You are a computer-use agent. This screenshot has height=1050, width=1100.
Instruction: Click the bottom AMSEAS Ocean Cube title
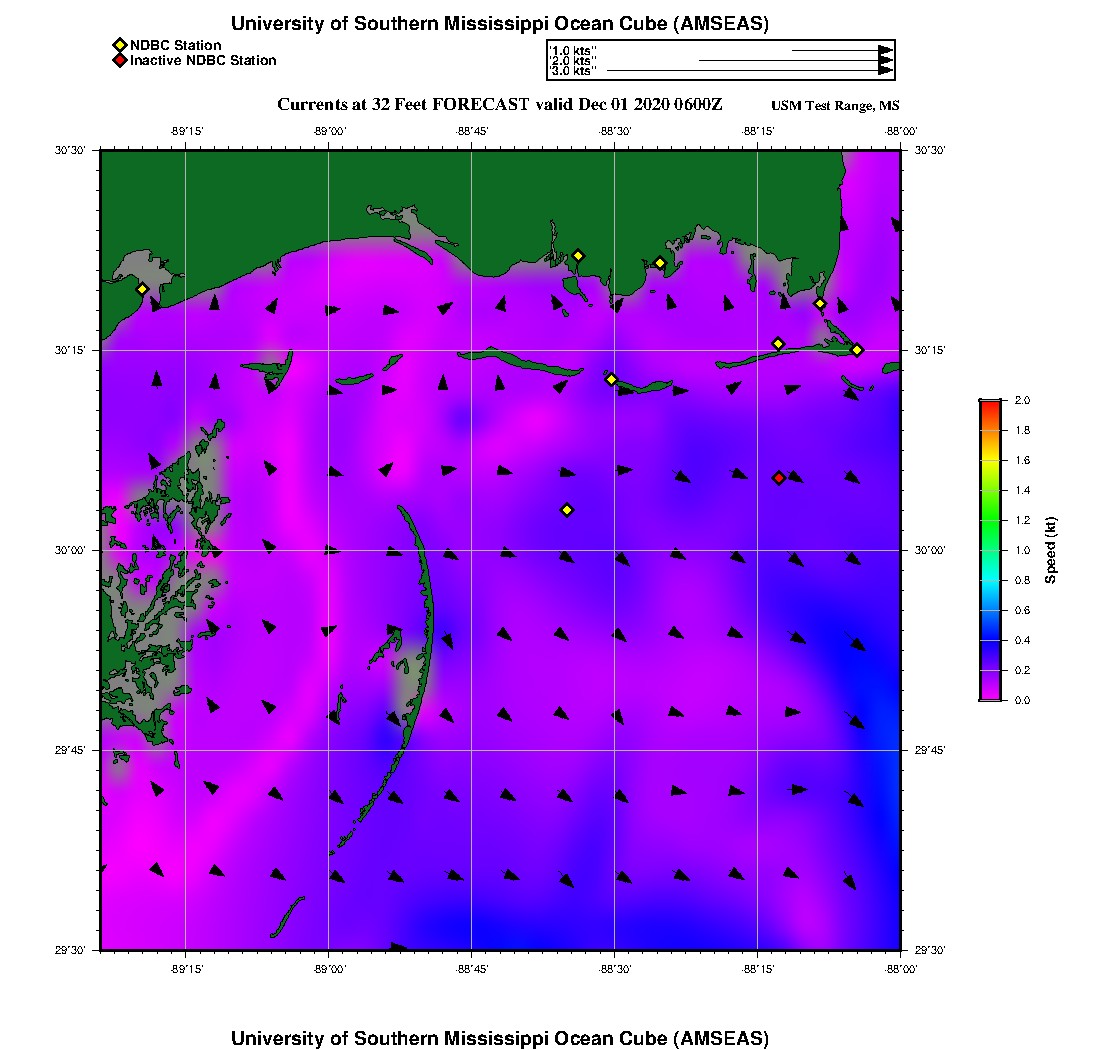[x=500, y=1037]
